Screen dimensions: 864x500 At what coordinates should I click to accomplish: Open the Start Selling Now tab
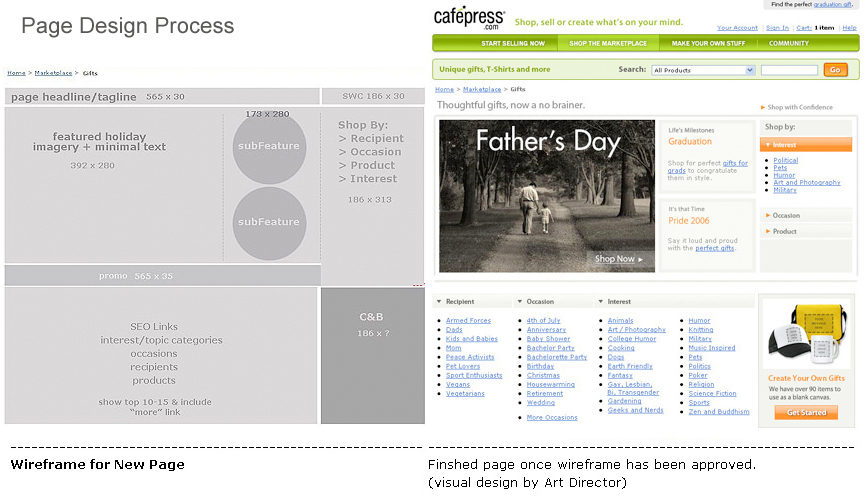point(513,44)
